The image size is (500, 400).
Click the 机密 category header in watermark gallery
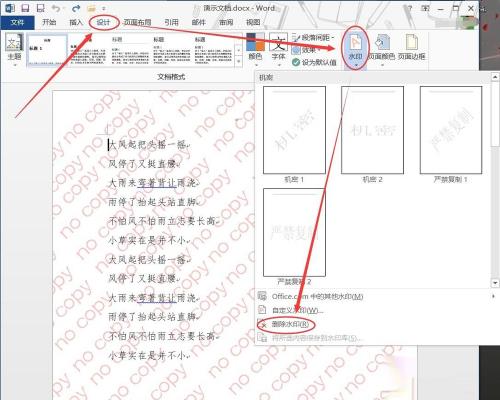point(266,77)
